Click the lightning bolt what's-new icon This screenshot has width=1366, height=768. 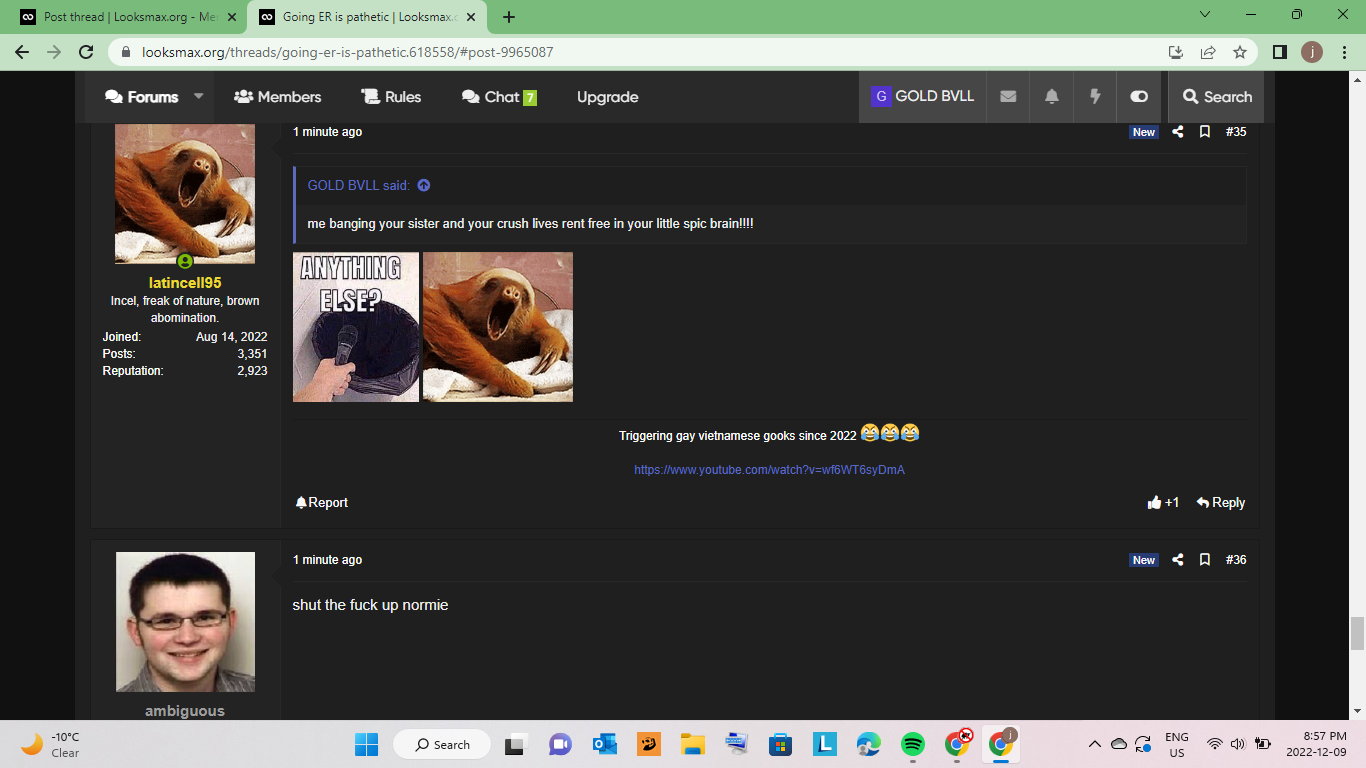[1095, 97]
